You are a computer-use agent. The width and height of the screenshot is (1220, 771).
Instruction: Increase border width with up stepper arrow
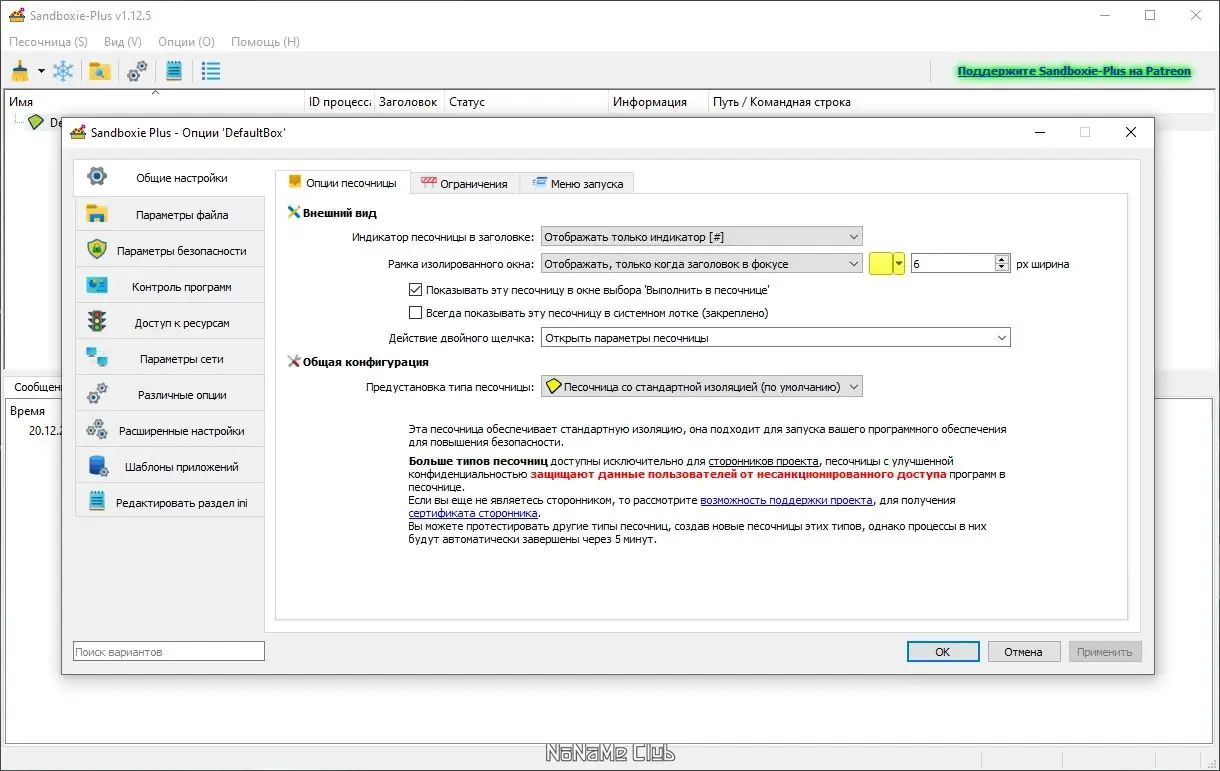click(1002, 259)
